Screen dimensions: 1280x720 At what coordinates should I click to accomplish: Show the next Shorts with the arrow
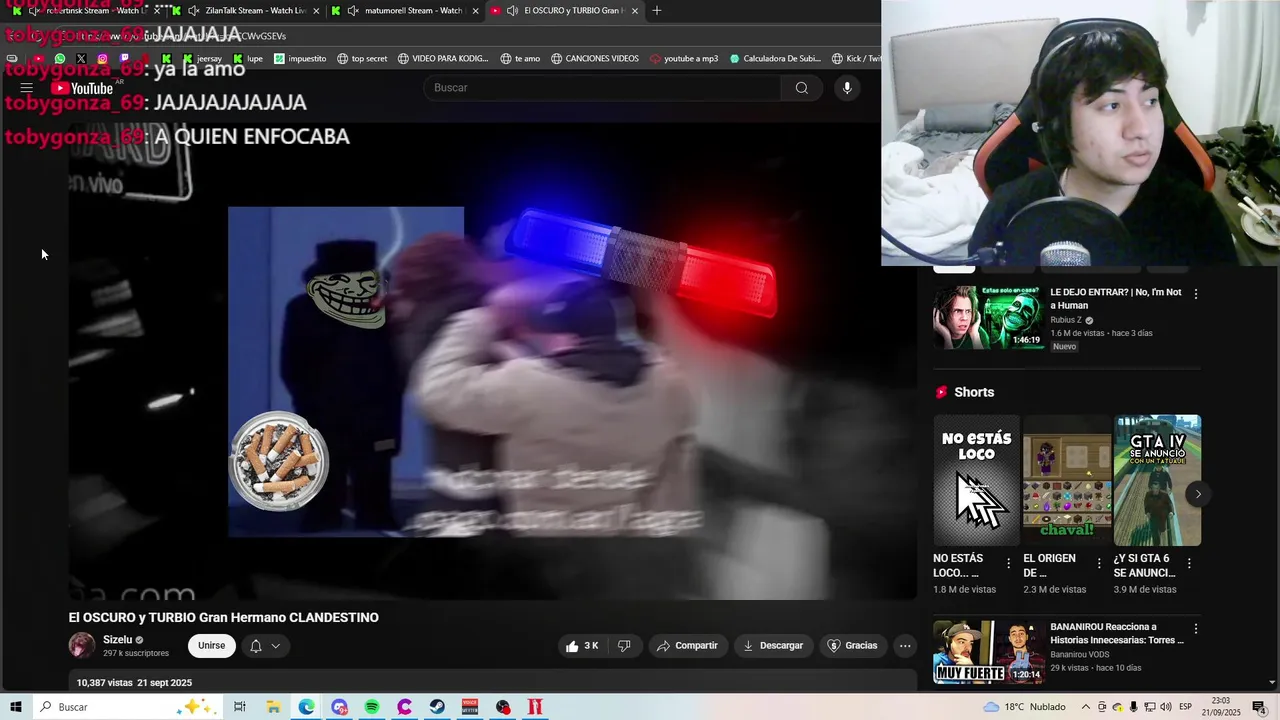tap(1198, 494)
